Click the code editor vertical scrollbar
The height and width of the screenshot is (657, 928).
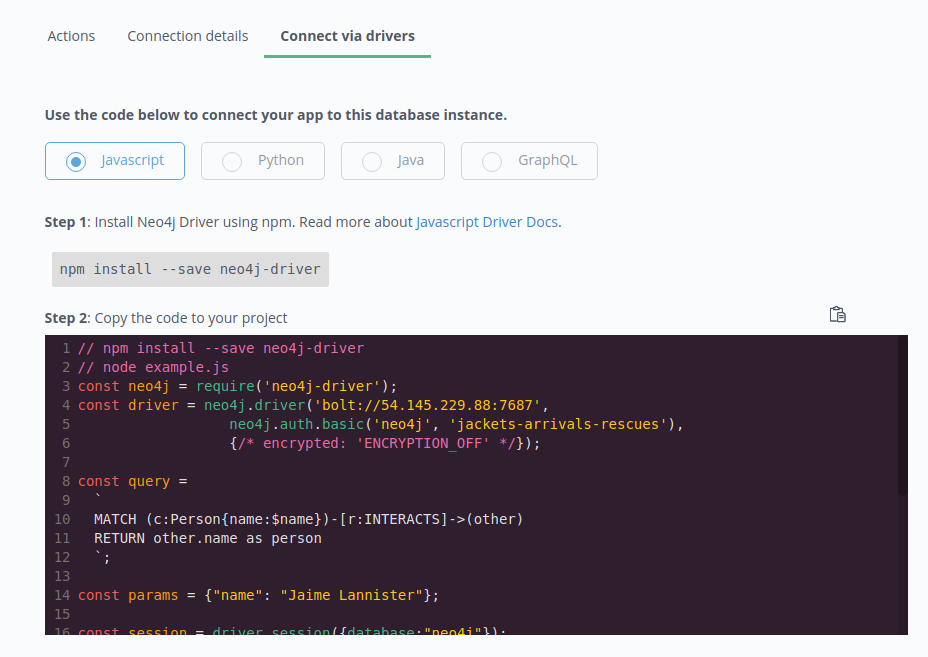click(903, 414)
